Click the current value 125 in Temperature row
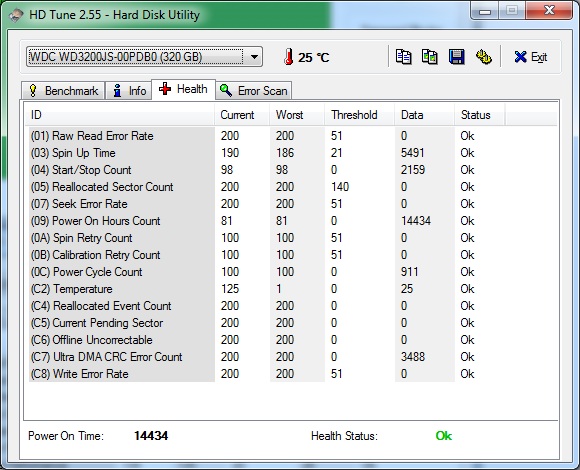The height and width of the screenshot is (470, 580). pos(230,289)
